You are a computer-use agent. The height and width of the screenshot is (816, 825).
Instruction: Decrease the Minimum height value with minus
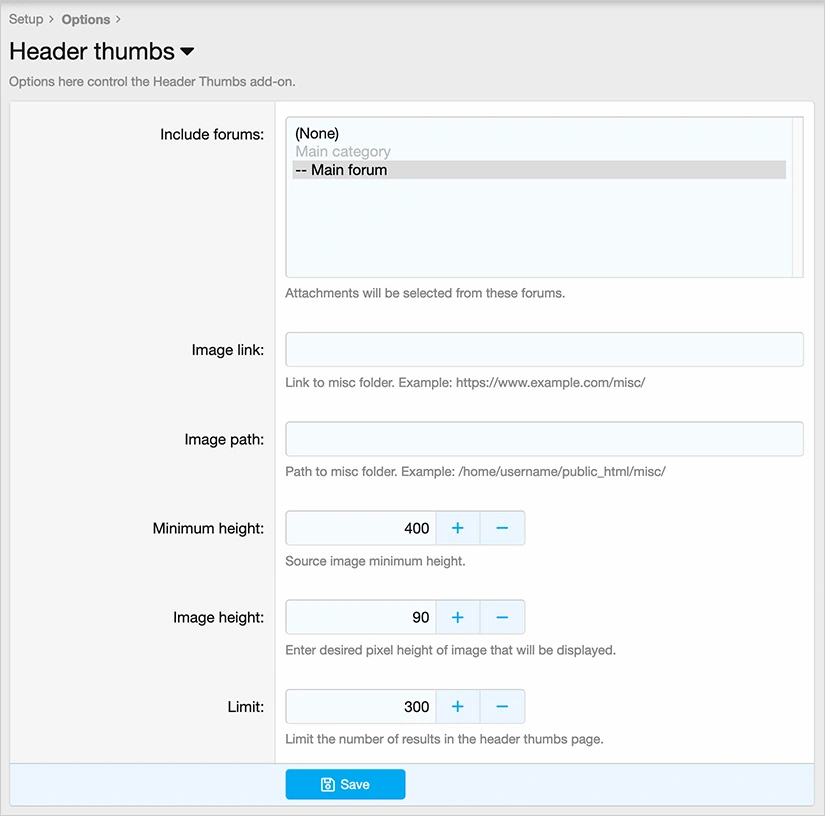tap(502, 528)
